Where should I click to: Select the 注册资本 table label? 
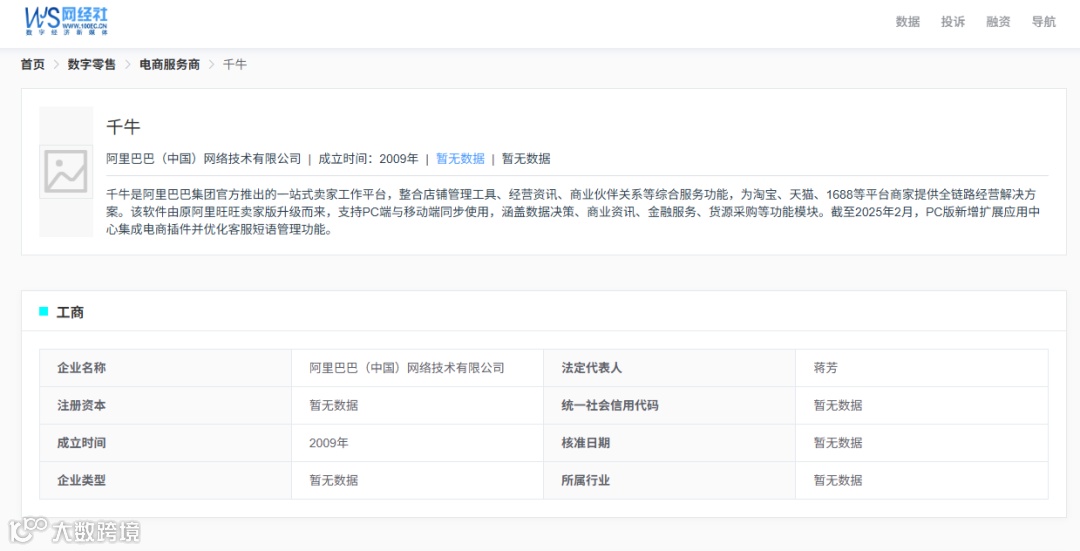point(81,405)
